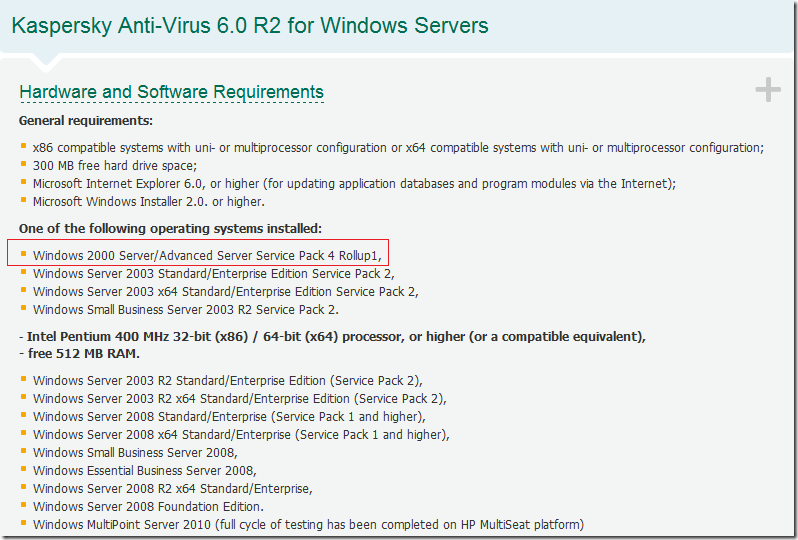Select the Microsoft Windows Installer 2.0 line
Screen dimensions: 798x540
149,202
